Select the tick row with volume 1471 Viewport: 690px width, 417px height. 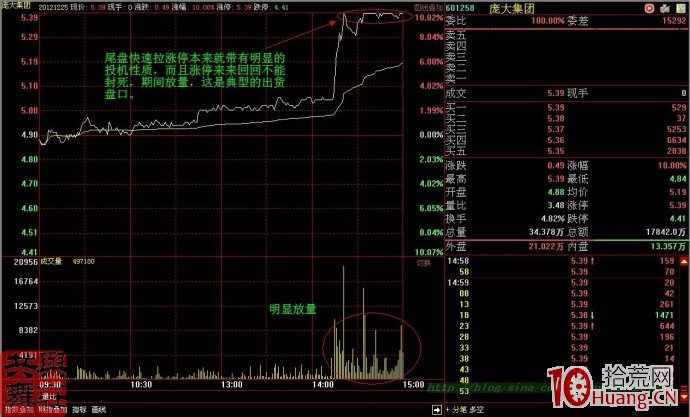(x=561, y=315)
